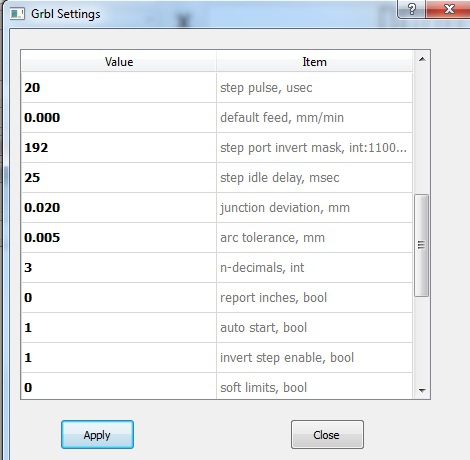Select the report inches value 0
The height and width of the screenshot is (460, 470).
click(119, 298)
